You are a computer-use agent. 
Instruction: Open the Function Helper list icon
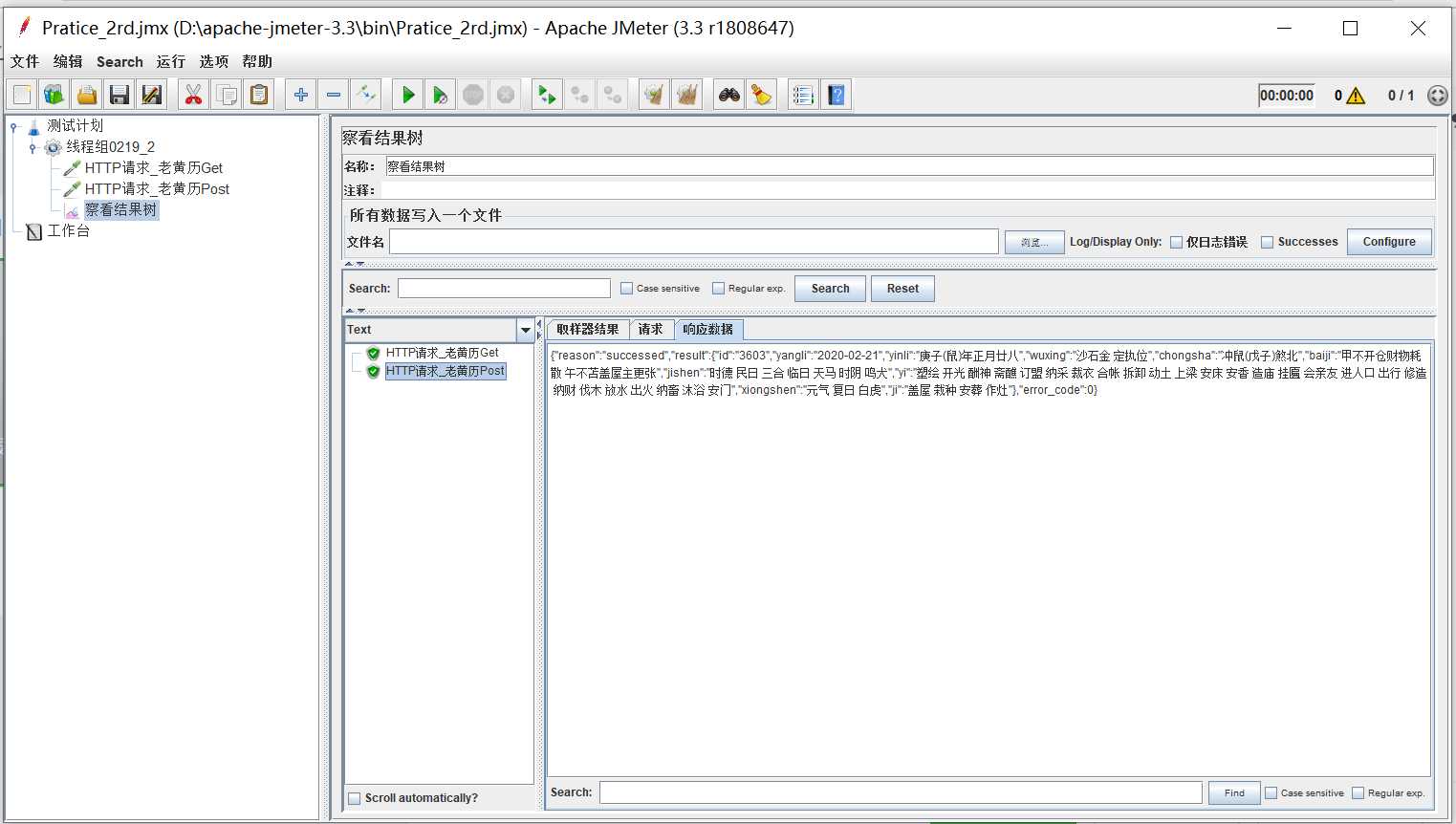803,95
